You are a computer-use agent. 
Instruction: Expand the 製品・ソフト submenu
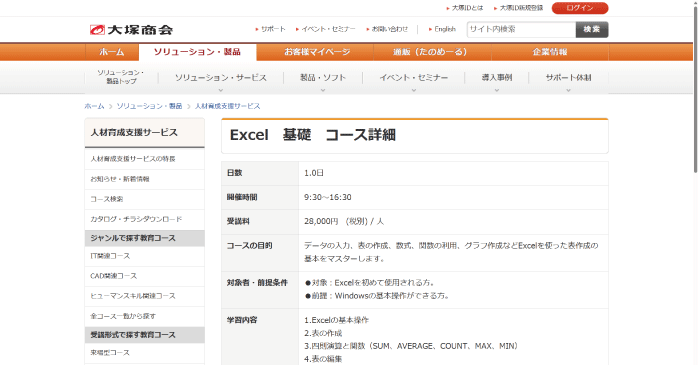[x=323, y=78]
